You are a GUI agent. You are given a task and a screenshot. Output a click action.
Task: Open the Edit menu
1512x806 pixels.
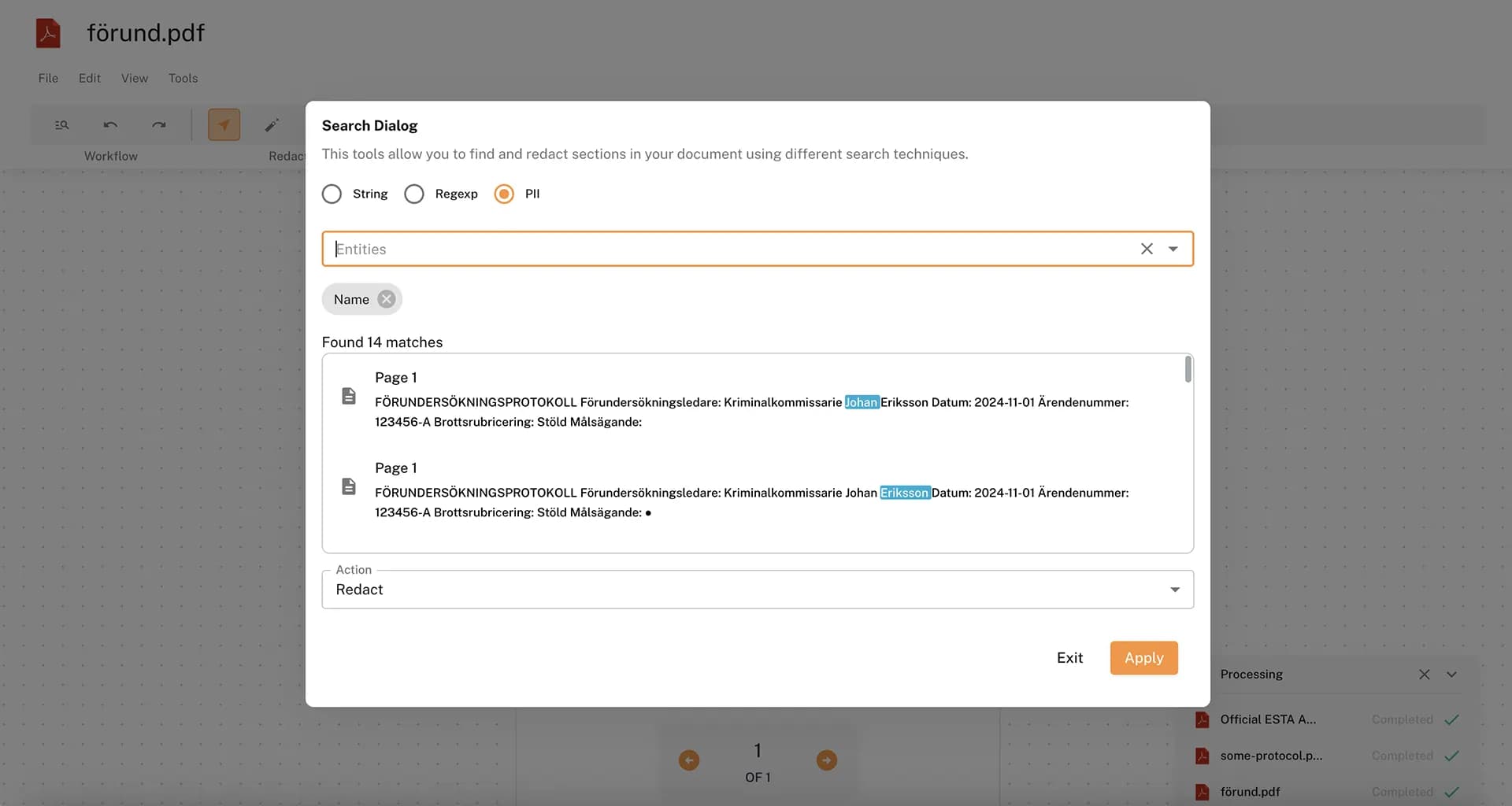click(89, 78)
